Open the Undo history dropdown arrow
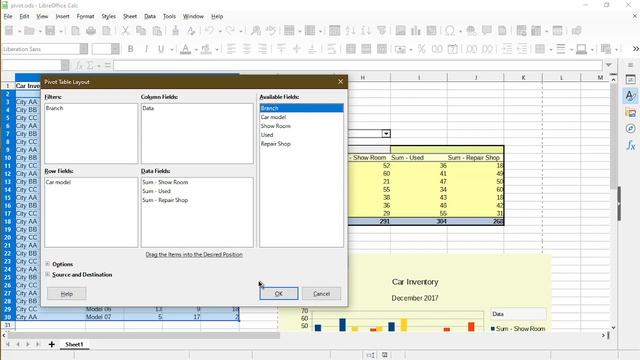 pyautogui.click(x=220, y=31)
